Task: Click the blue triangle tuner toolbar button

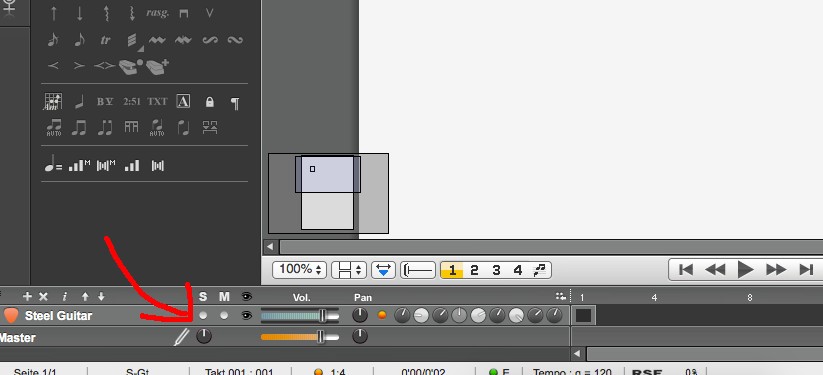Action: 383,270
